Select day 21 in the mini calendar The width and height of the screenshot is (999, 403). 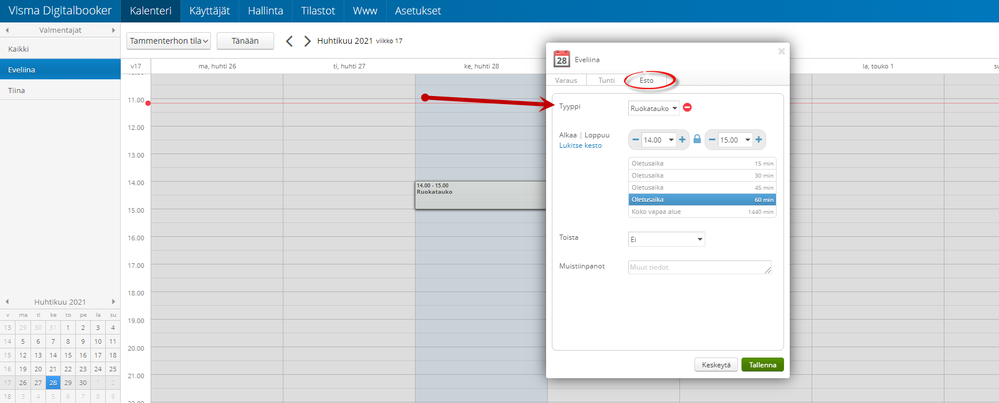pyautogui.click(x=53, y=369)
